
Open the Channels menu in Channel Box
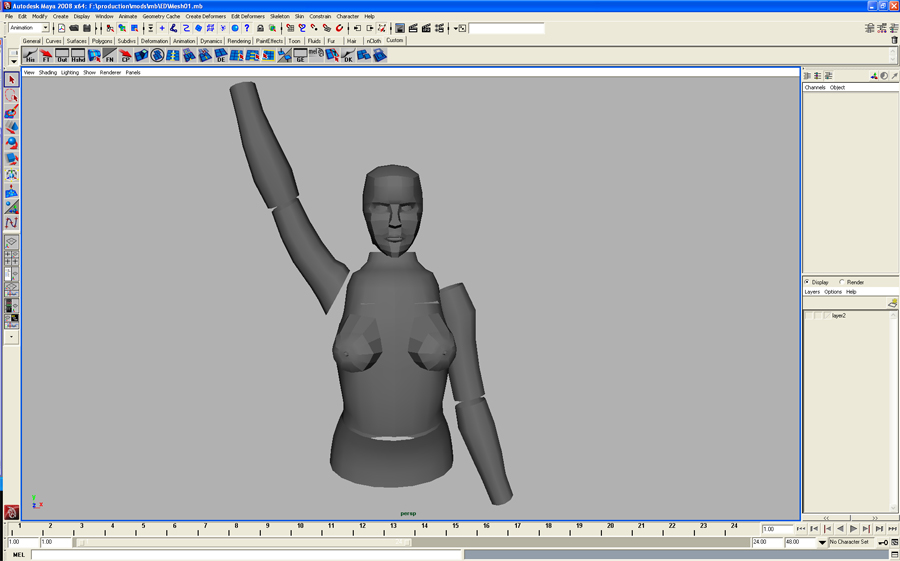pos(814,87)
